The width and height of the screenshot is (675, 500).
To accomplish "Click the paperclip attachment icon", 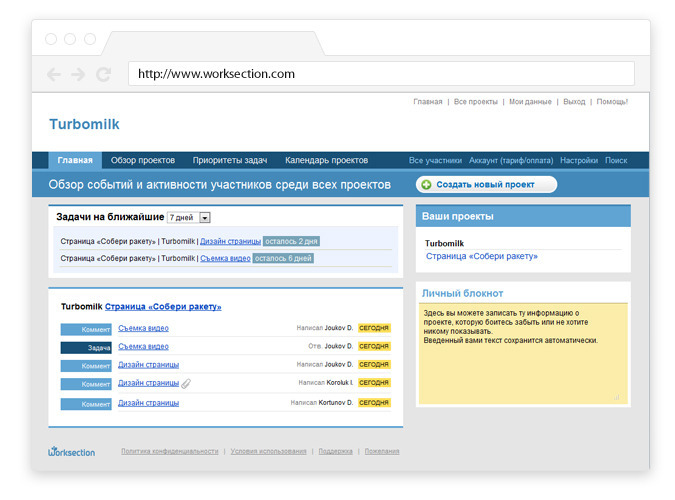I will tap(186, 383).
